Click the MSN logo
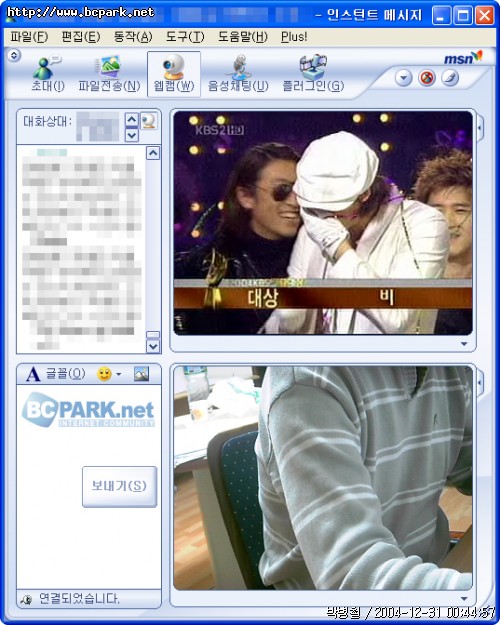This screenshot has height=625, width=500. coord(463,58)
